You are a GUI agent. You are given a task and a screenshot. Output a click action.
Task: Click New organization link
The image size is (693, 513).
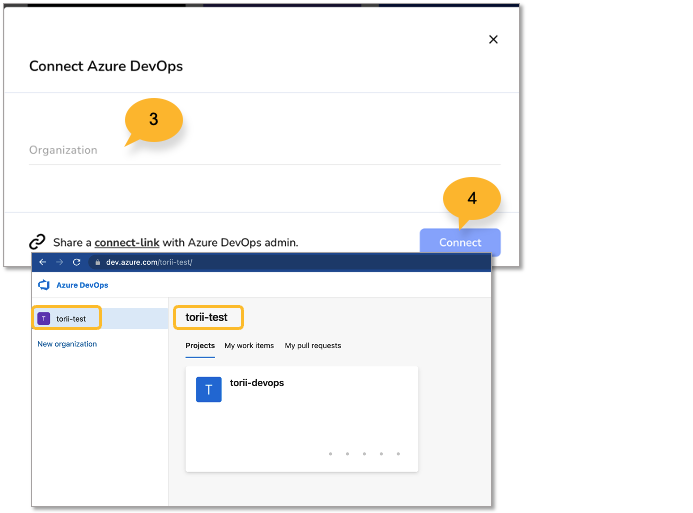click(67, 344)
